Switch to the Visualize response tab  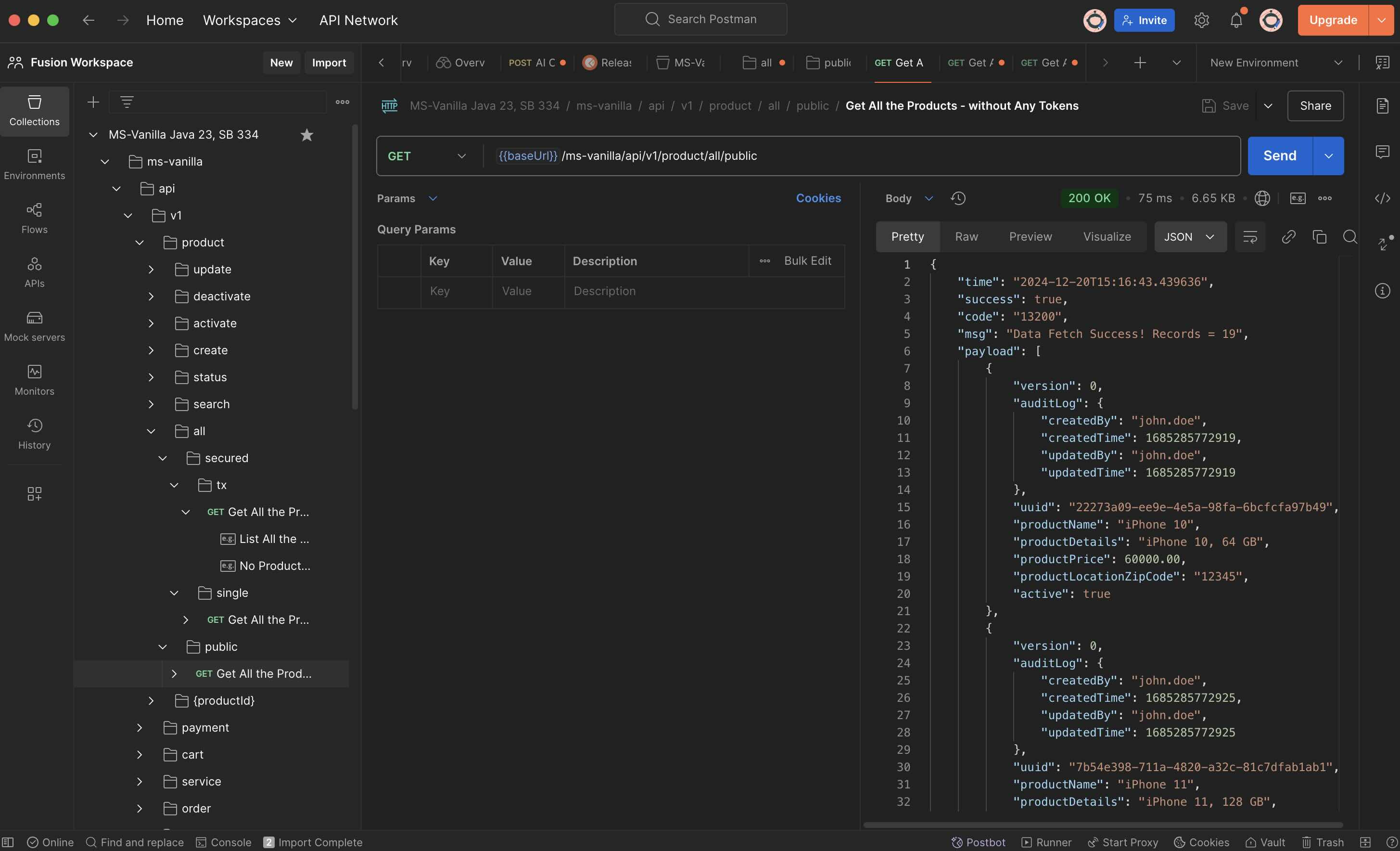1106,236
